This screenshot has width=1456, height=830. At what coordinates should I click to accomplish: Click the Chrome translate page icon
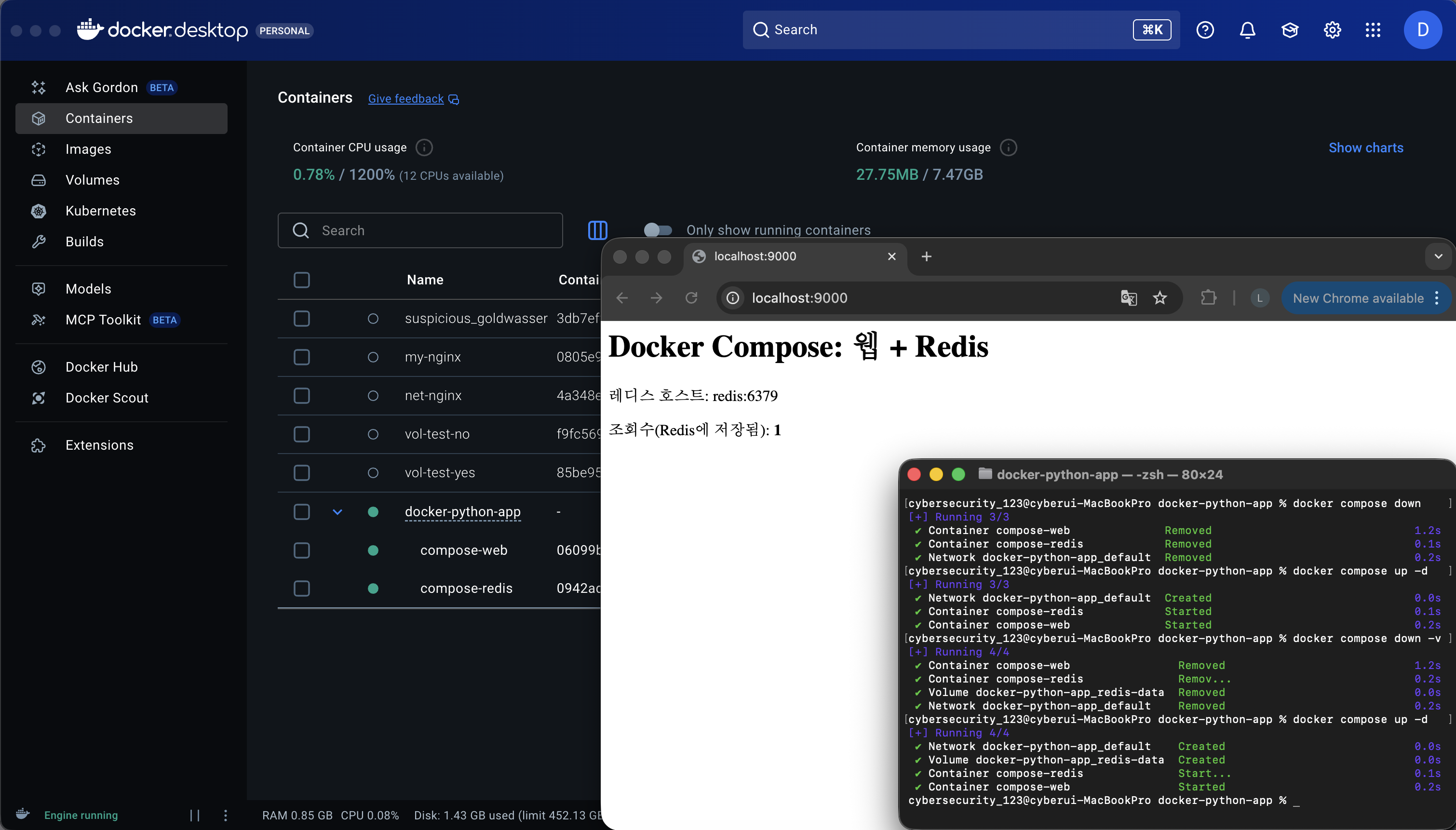click(x=1129, y=297)
